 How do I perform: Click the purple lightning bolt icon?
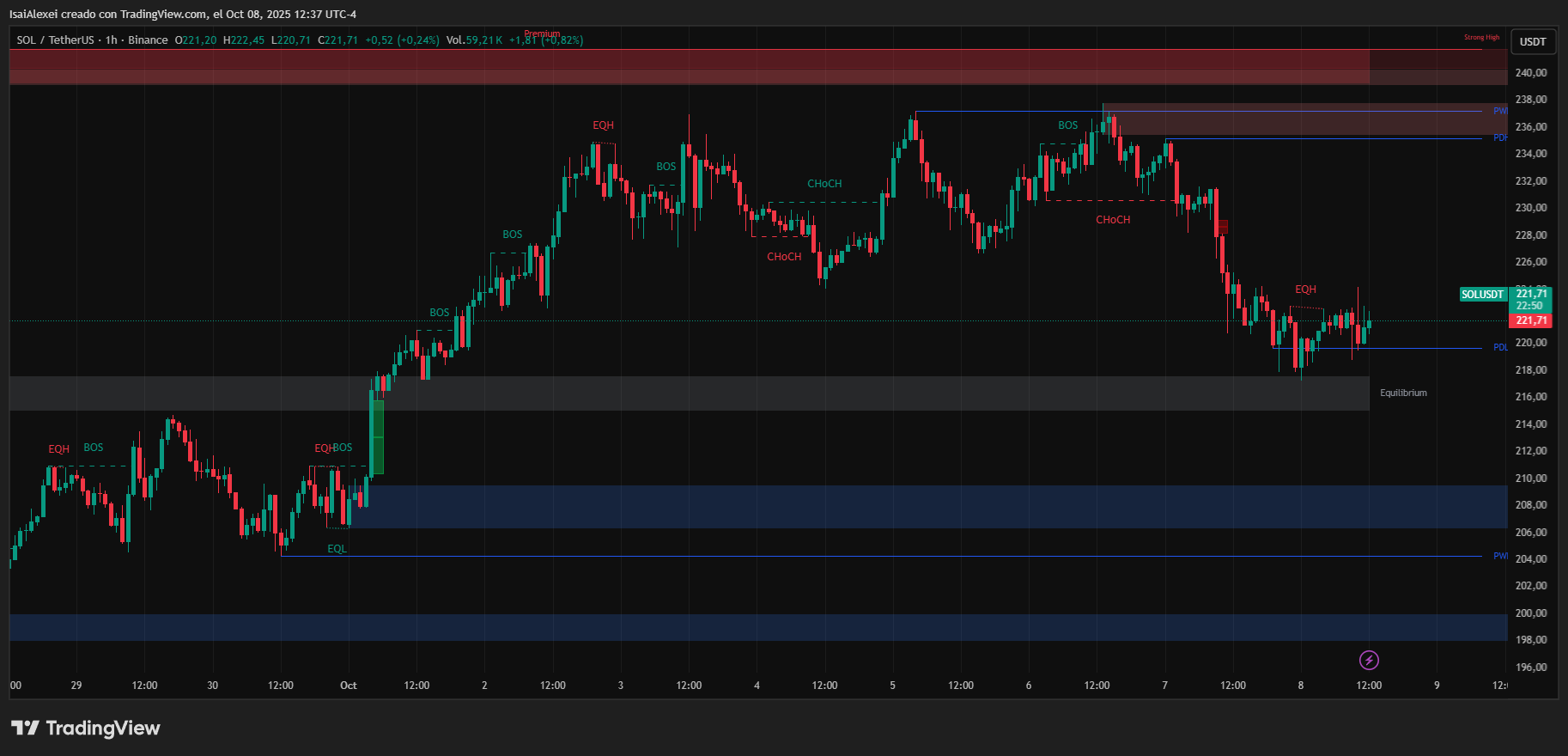click(x=1369, y=660)
